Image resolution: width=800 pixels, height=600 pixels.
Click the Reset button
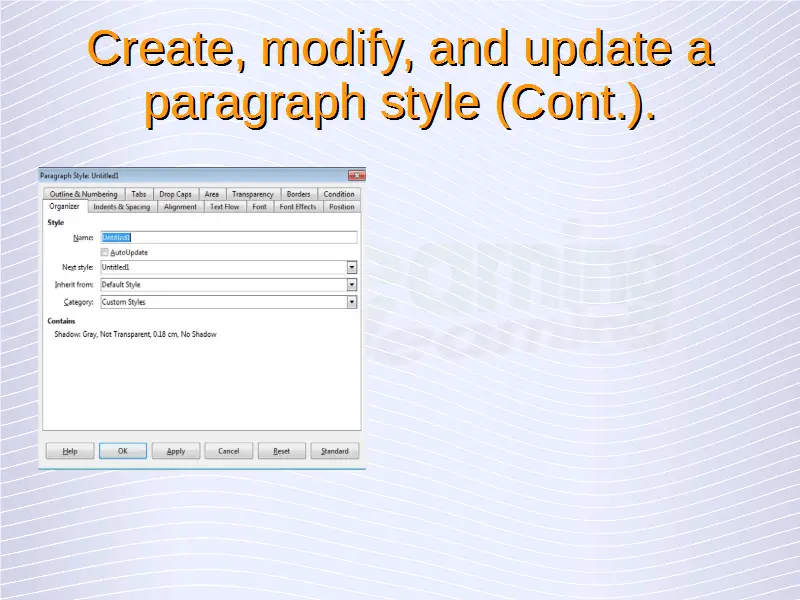282,451
